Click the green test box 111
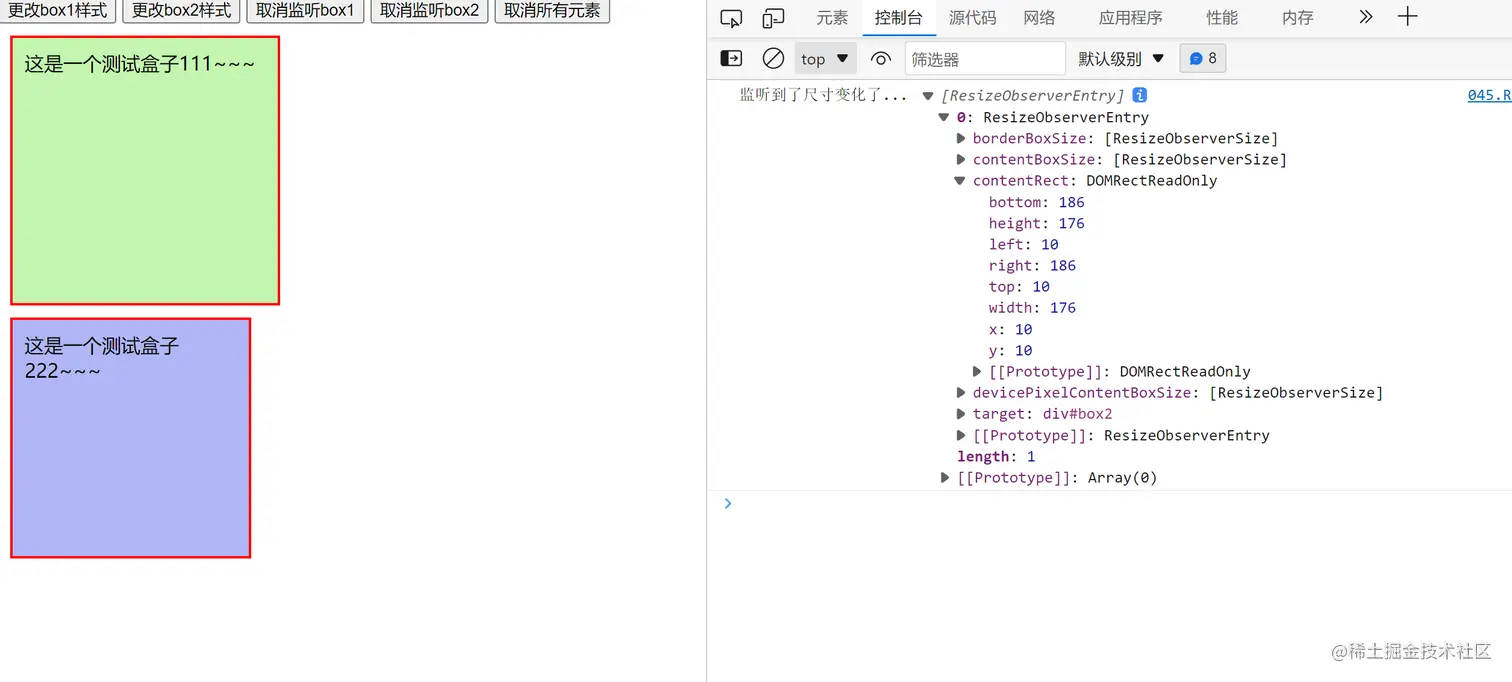This screenshot has height=682, width=1512. coord(145,170)
